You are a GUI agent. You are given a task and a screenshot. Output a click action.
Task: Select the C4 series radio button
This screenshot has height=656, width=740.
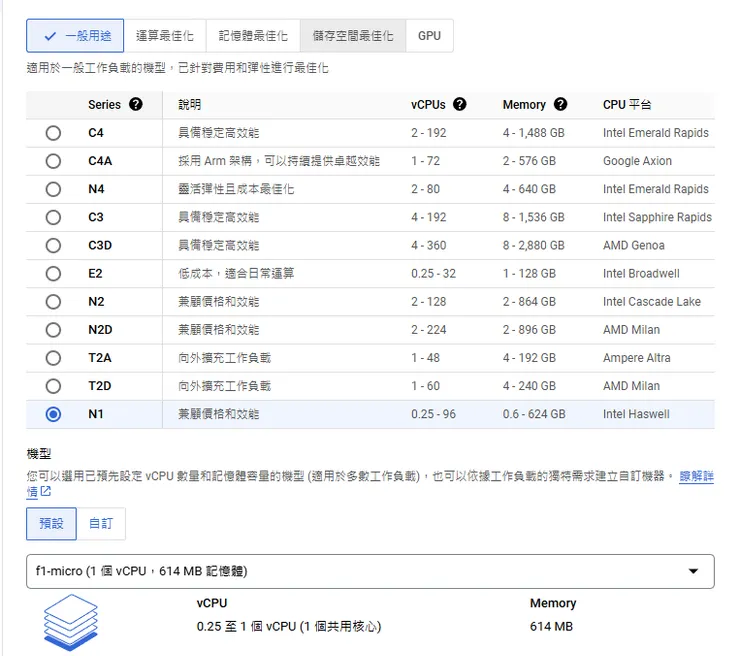click(53, 133)
